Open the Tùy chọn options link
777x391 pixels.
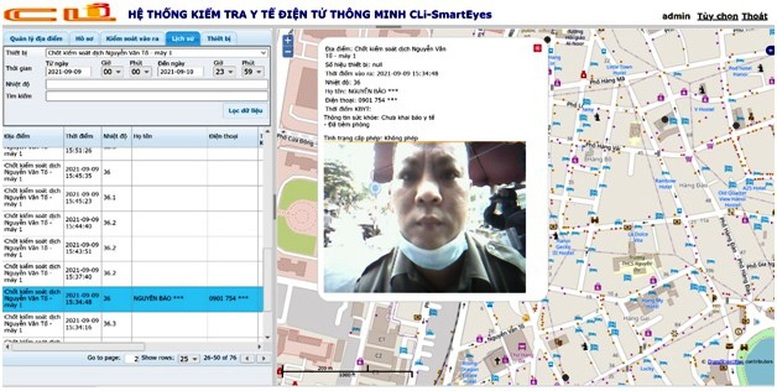[x=718, y=16]
